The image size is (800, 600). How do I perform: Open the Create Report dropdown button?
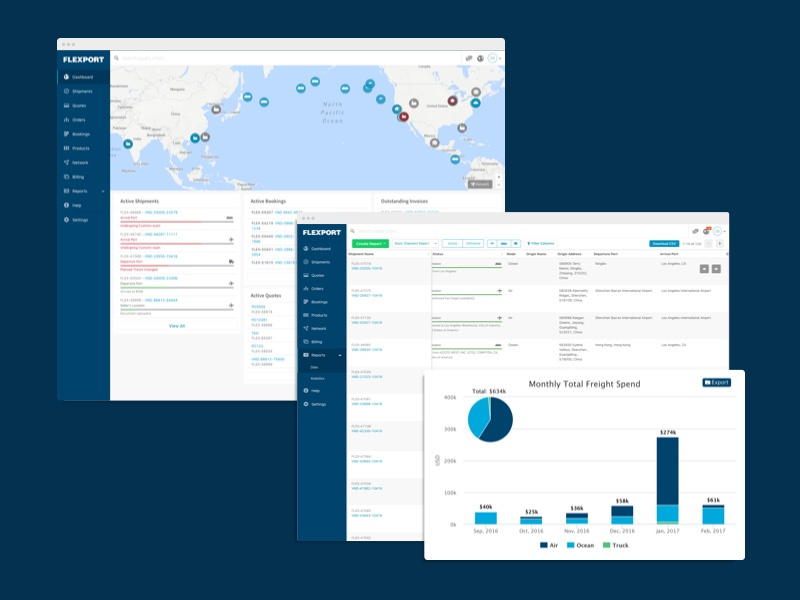[x=370, y=244]
